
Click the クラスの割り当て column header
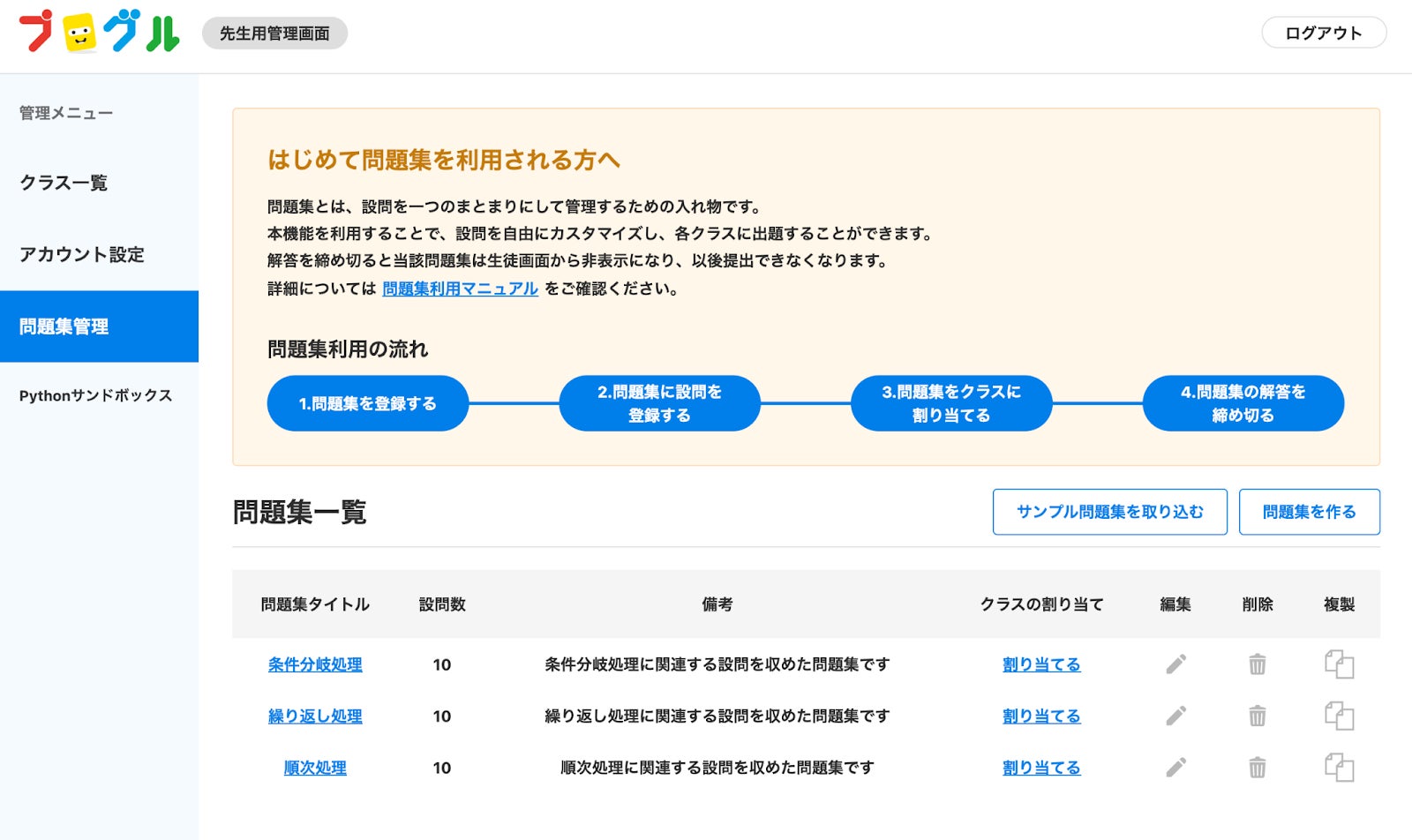pos(1041,604)
